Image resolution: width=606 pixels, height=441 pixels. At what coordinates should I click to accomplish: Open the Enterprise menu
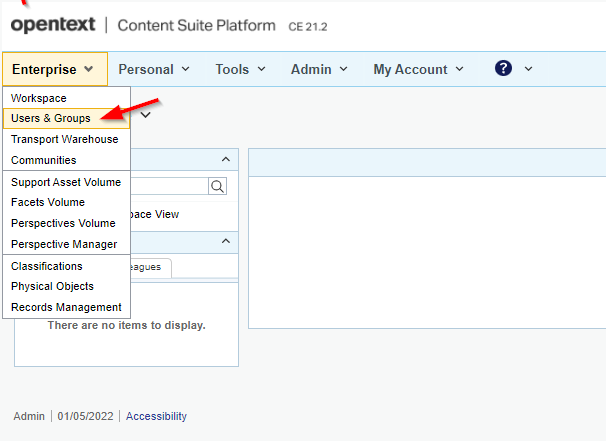[54, 69]
